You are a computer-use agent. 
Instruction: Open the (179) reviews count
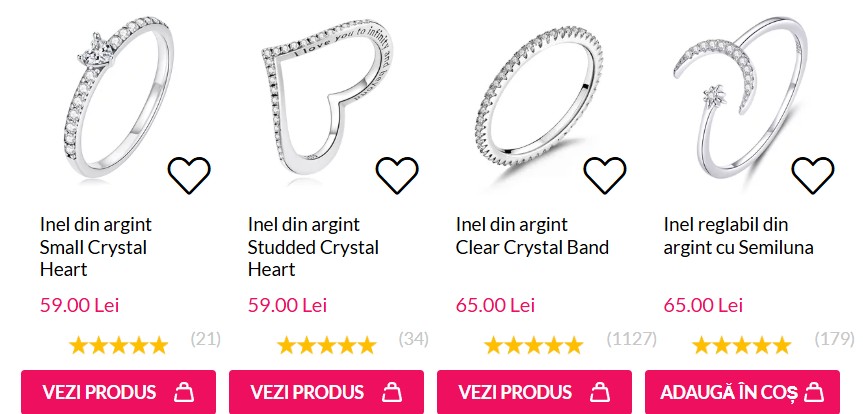834,339
